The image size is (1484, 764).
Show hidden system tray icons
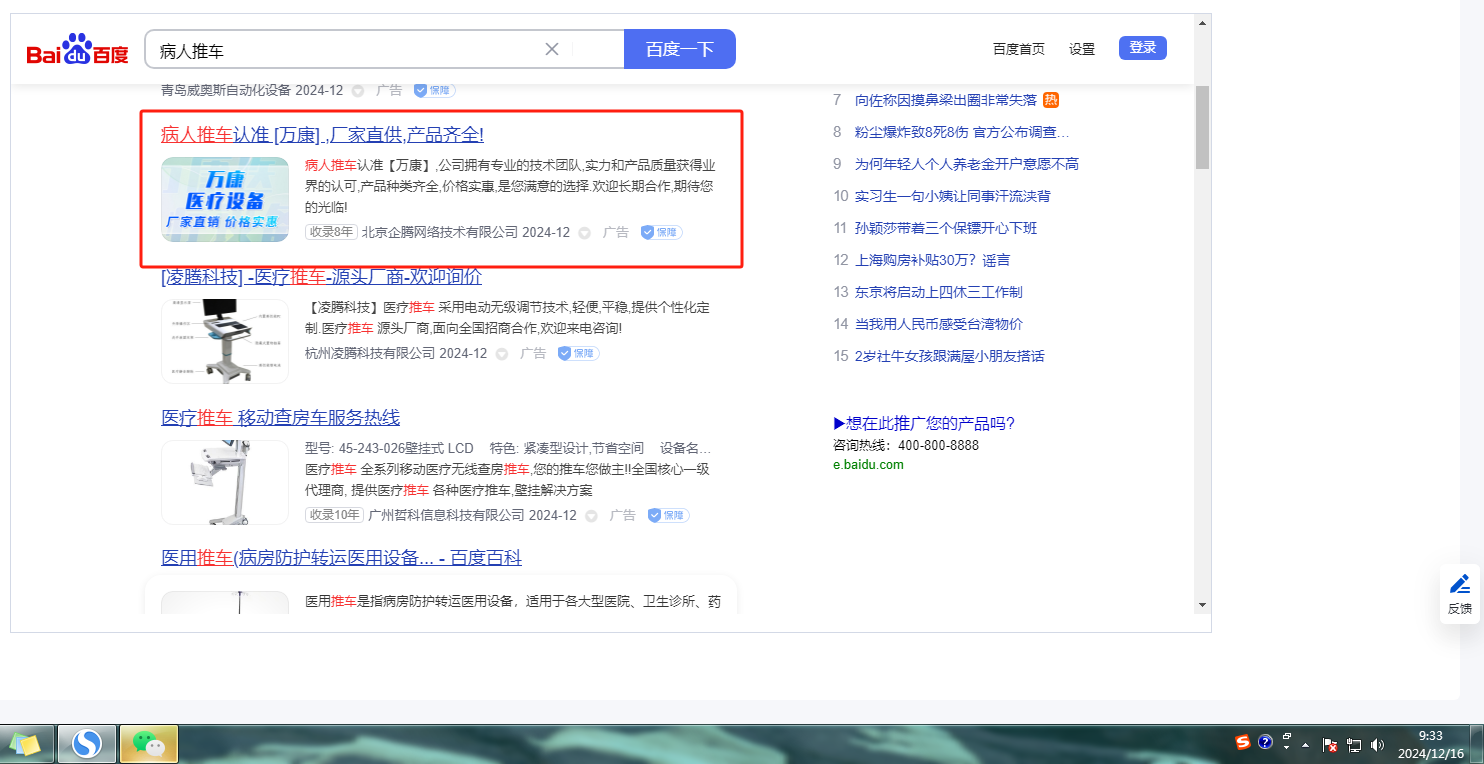pyautogui.click(x=1305, y=744)
